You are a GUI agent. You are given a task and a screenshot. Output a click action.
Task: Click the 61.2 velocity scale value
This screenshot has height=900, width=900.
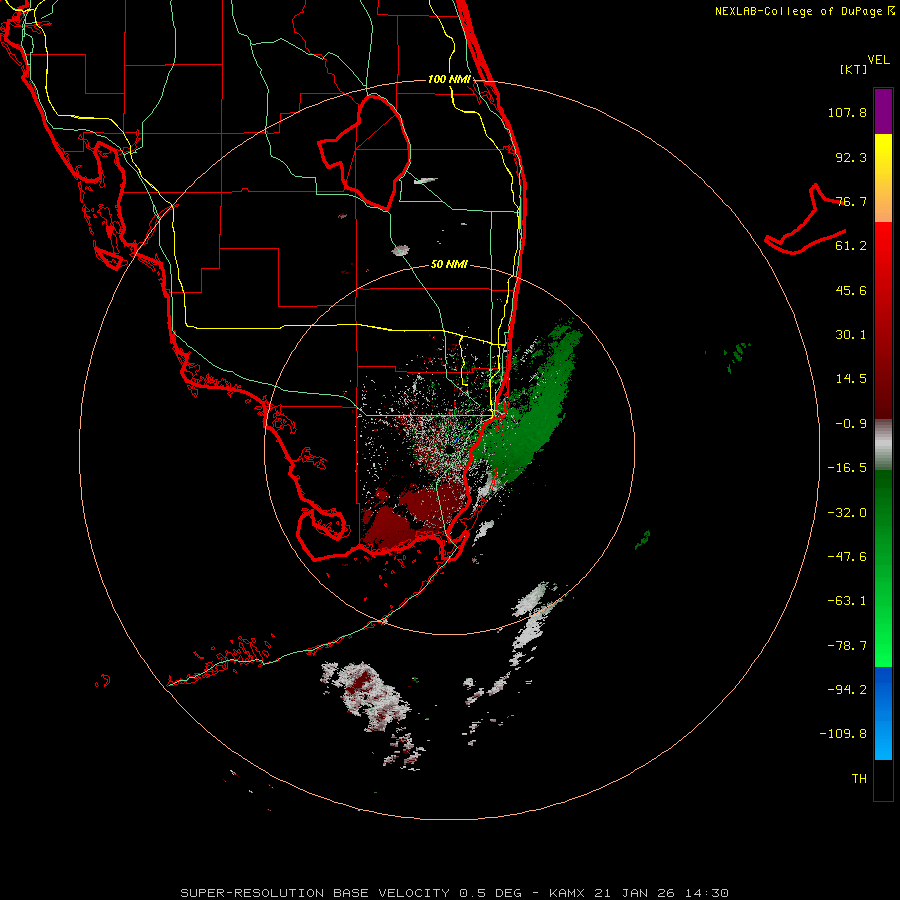[851, 246]
